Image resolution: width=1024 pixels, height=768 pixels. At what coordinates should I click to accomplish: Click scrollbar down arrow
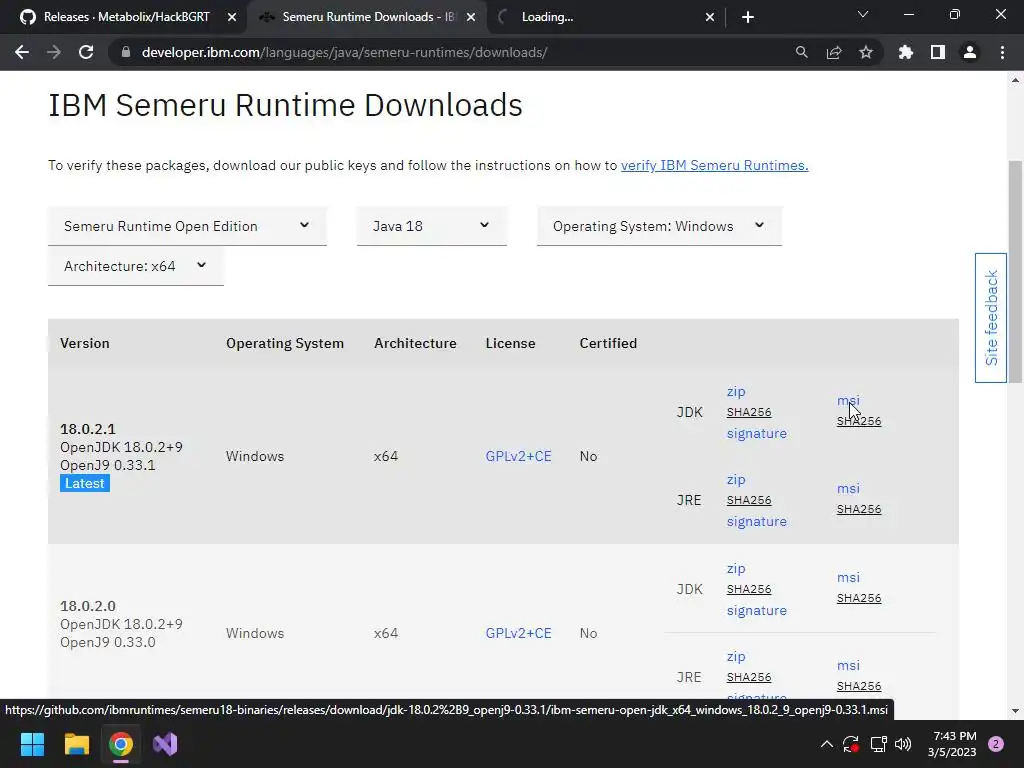point(1016,711)
